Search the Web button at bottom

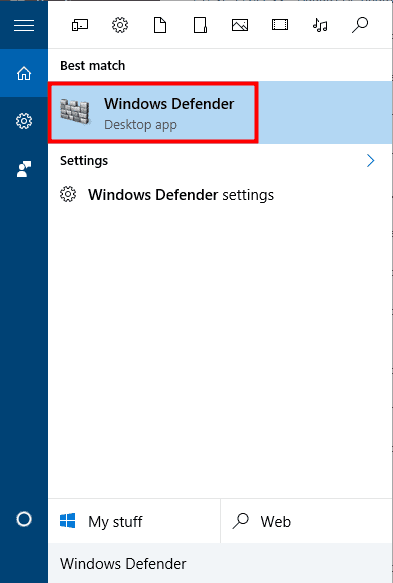(x=306, y=521)
